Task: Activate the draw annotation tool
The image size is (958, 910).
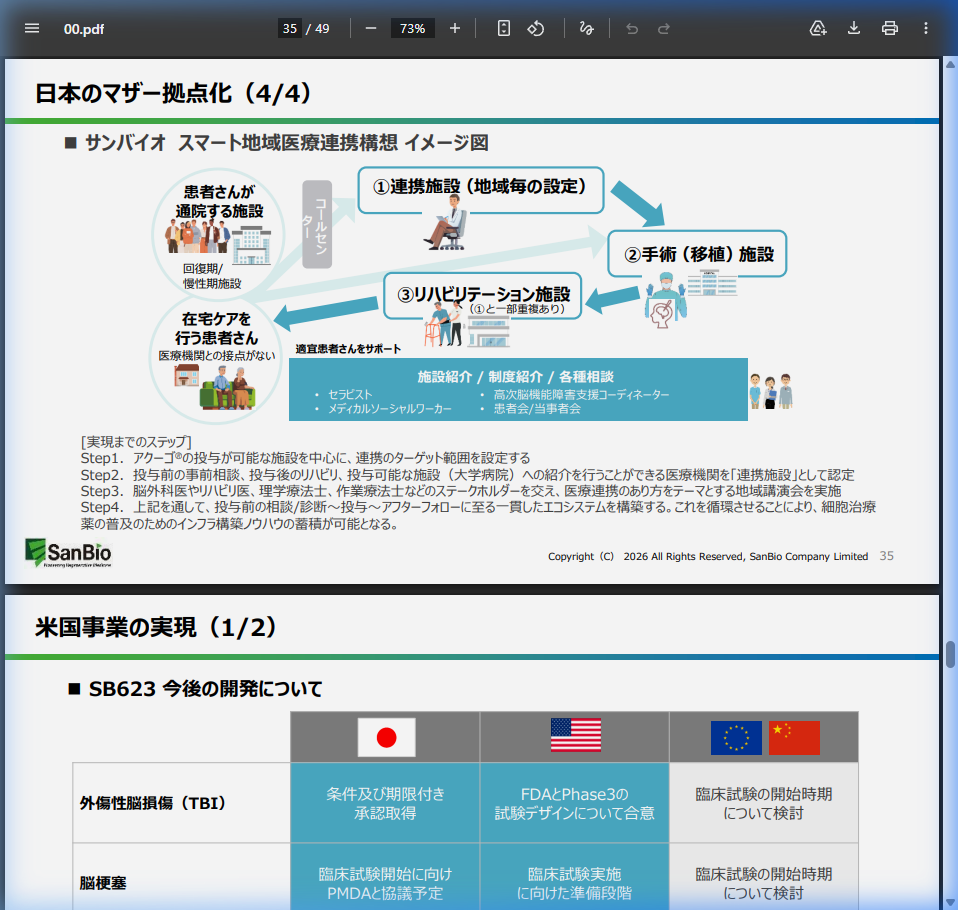Action: coord(587,29)
